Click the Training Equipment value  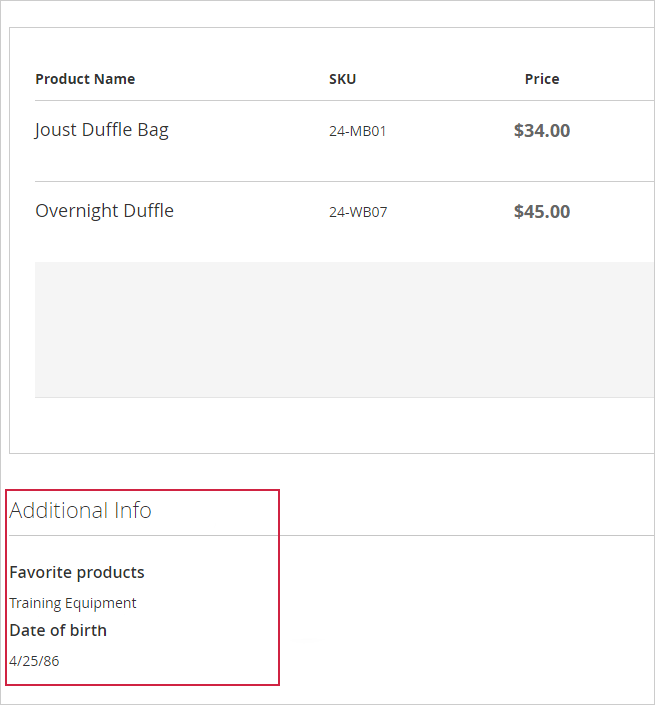tap(73, 603)
